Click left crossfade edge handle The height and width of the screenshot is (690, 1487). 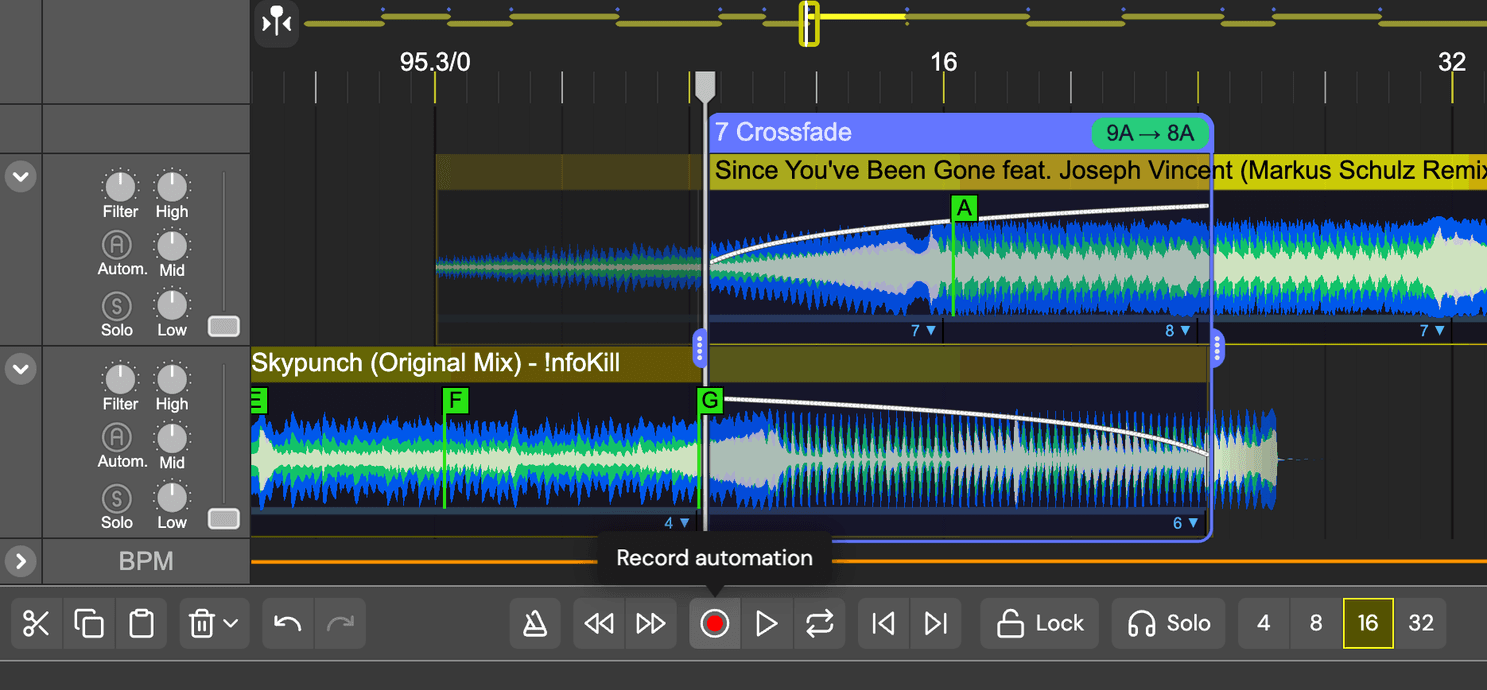[x=700, y=348]
